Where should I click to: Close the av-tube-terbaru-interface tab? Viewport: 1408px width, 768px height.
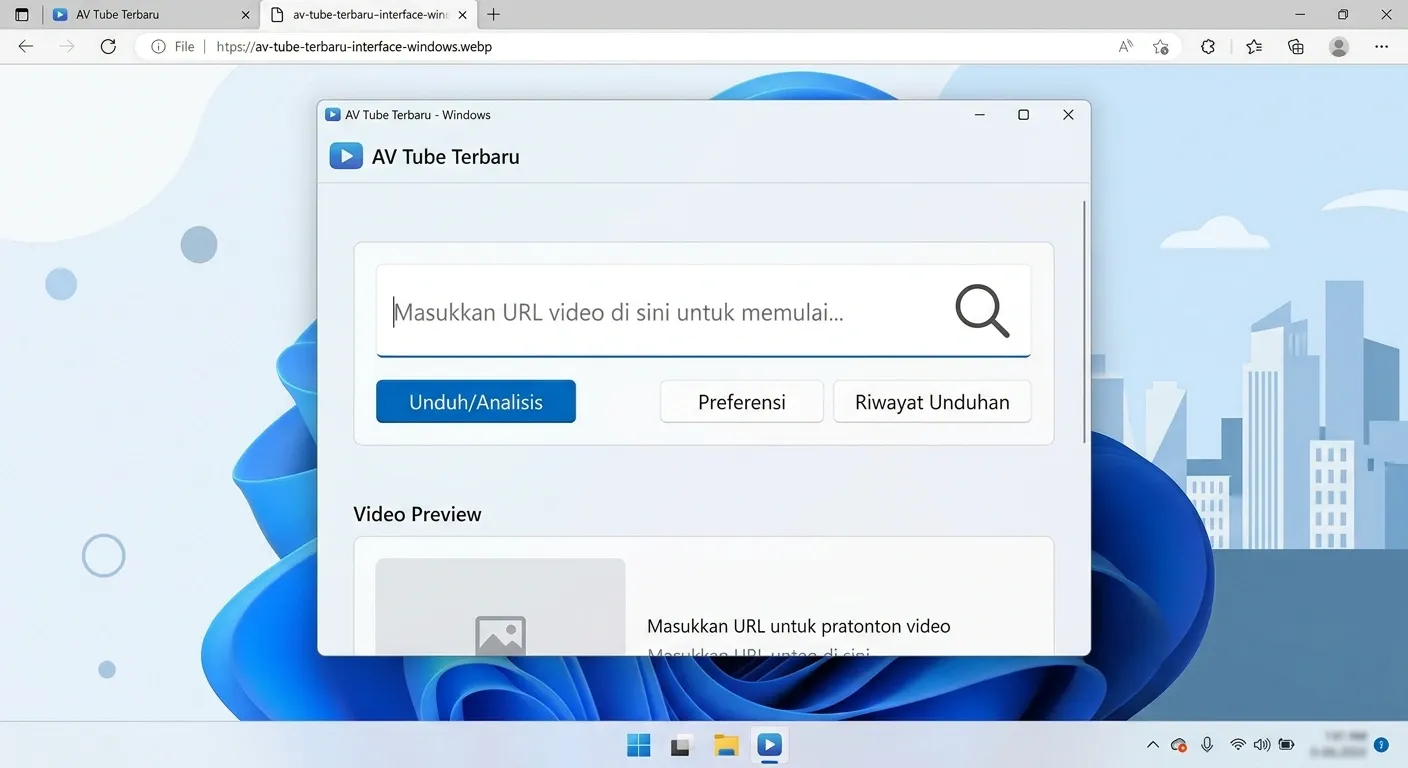462,15
